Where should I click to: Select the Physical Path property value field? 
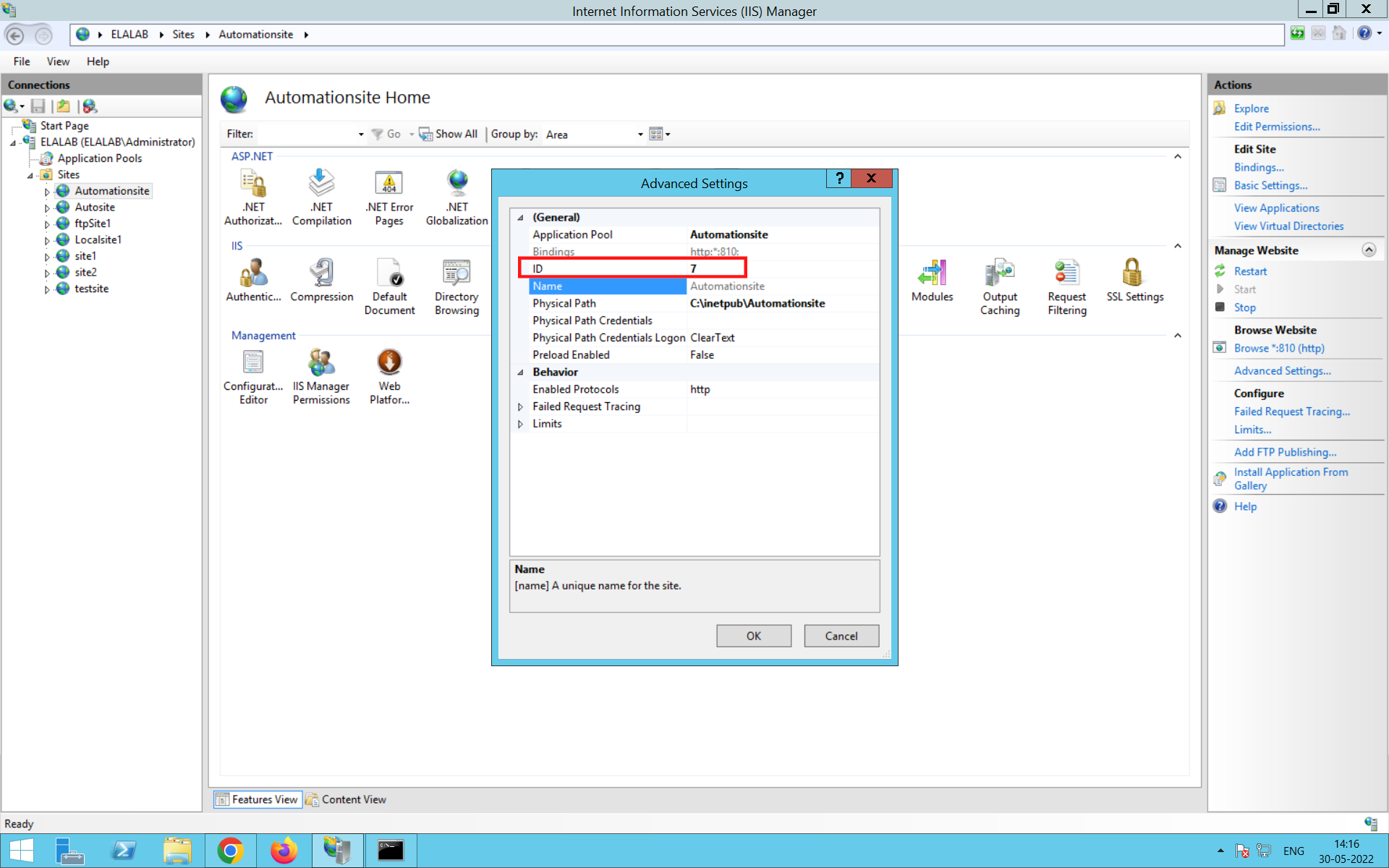(781, 303)
